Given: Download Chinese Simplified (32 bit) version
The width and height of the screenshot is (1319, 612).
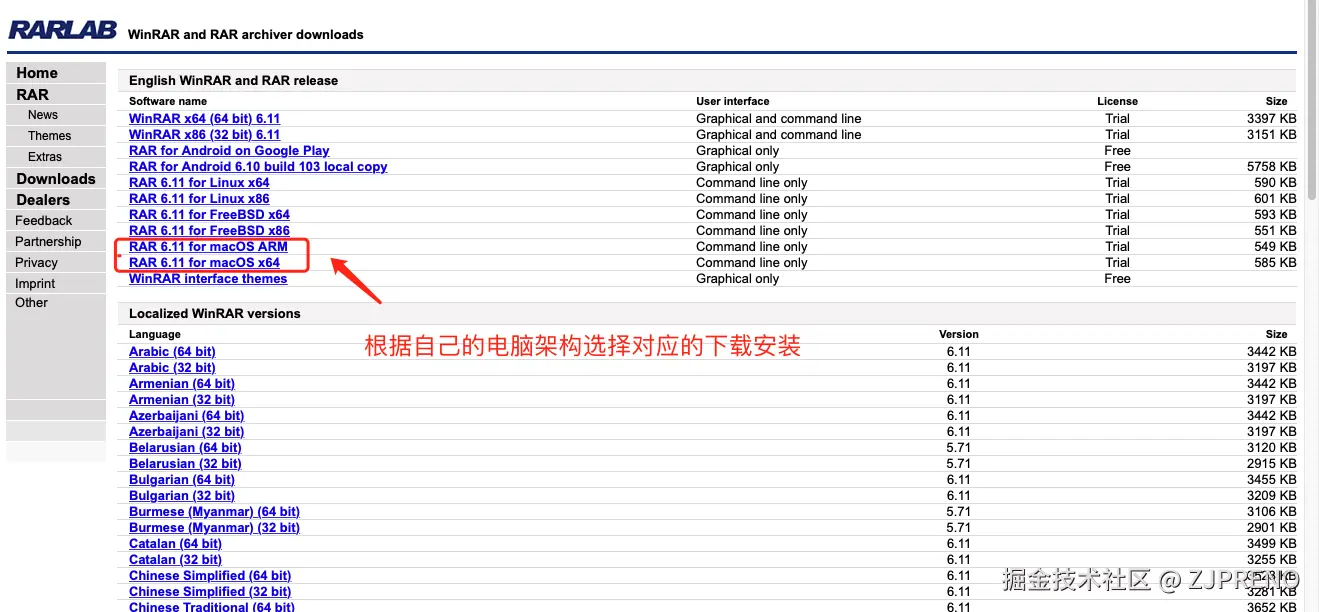Looking at the screenshot, I should pos(210,592).
